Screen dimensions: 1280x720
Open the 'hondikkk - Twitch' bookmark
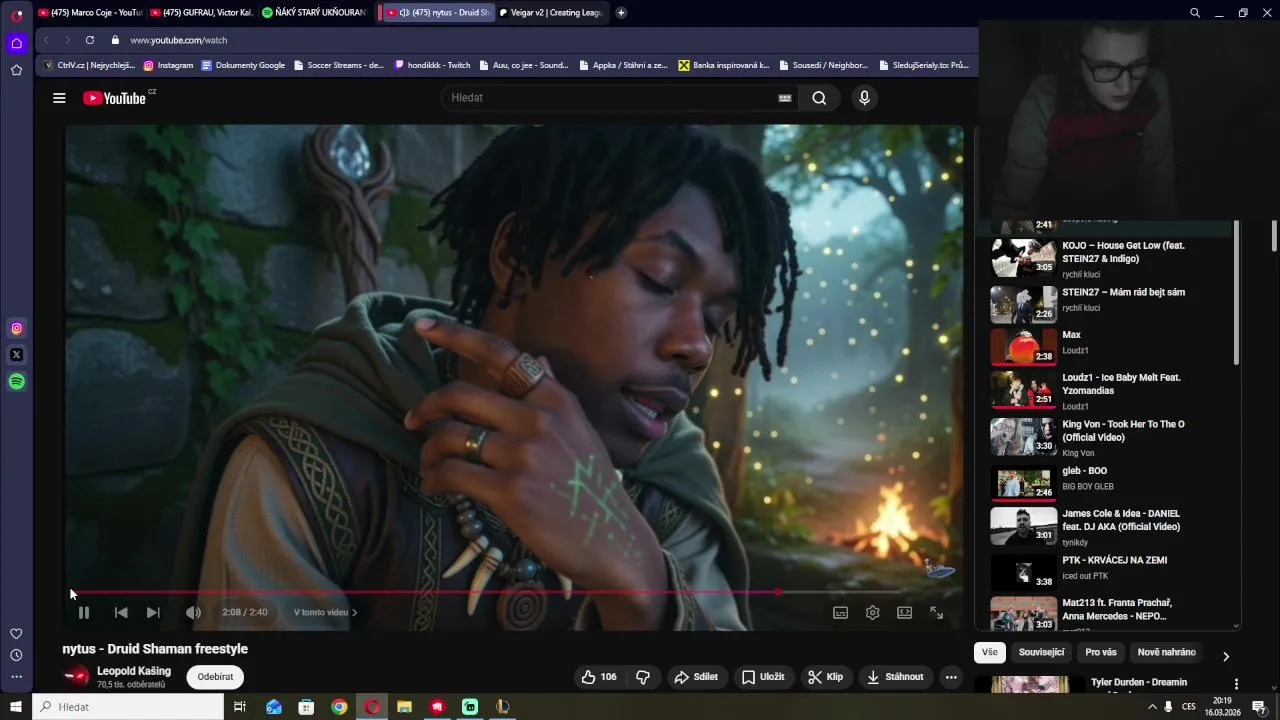click(x=432, y=65)
